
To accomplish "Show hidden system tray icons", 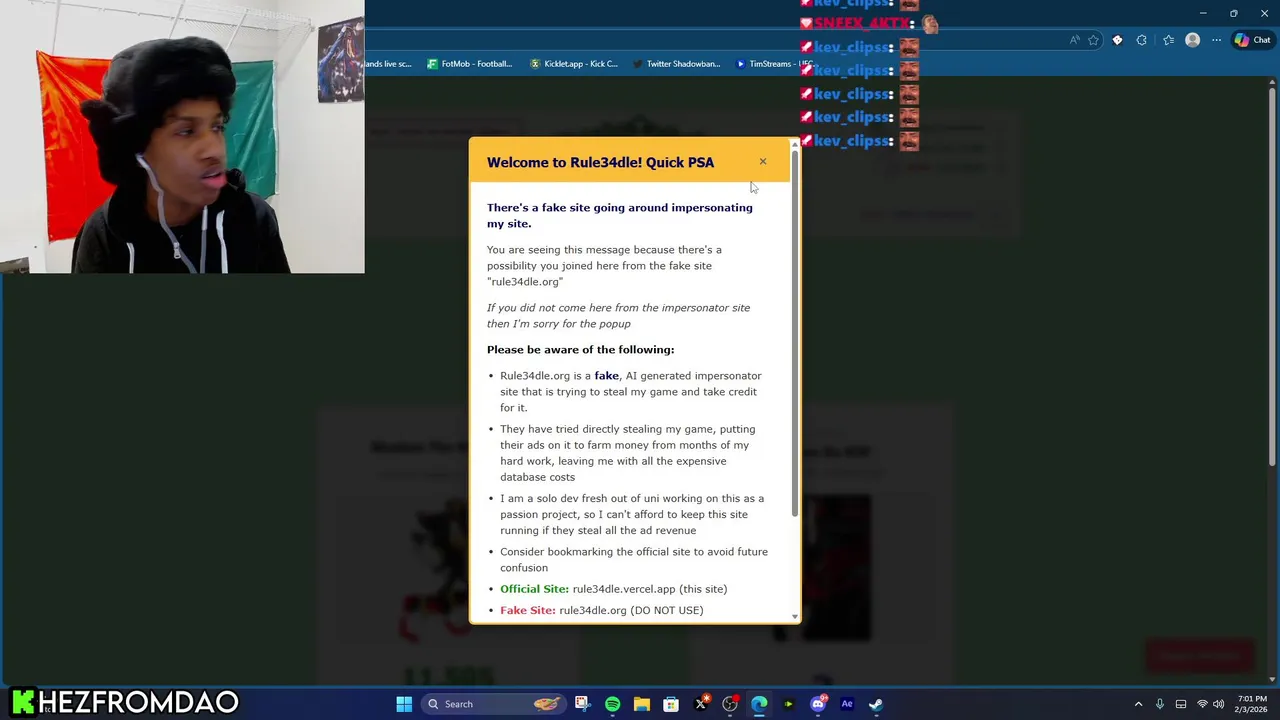I will coord(1138,704).
